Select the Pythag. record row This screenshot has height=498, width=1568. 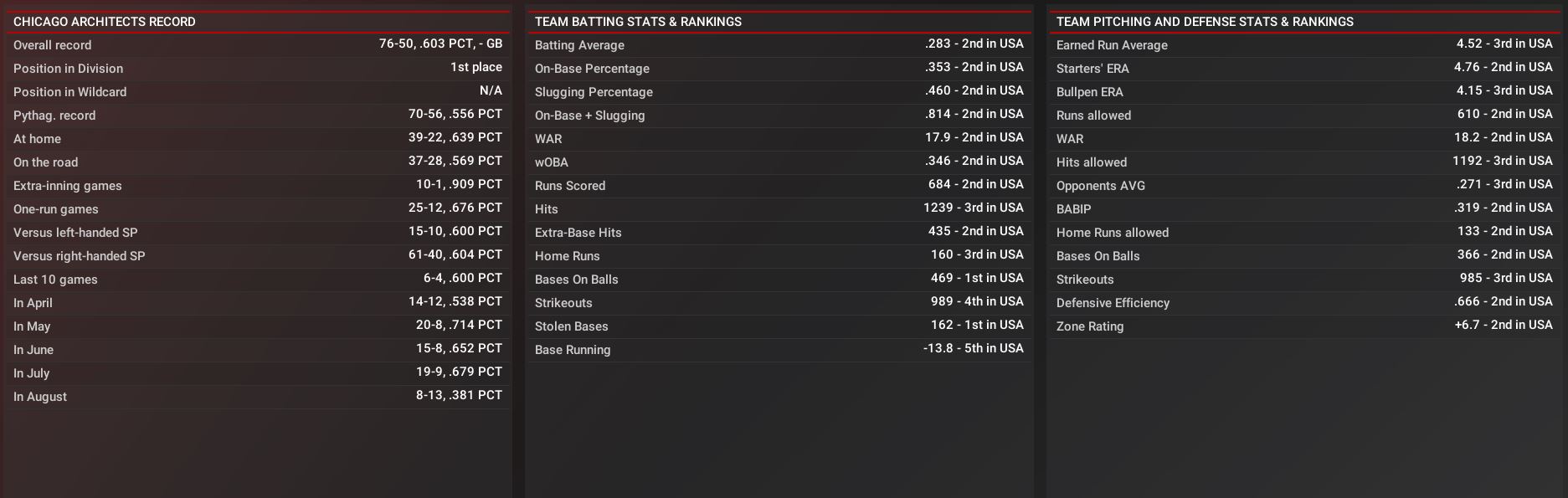point(258,116)
